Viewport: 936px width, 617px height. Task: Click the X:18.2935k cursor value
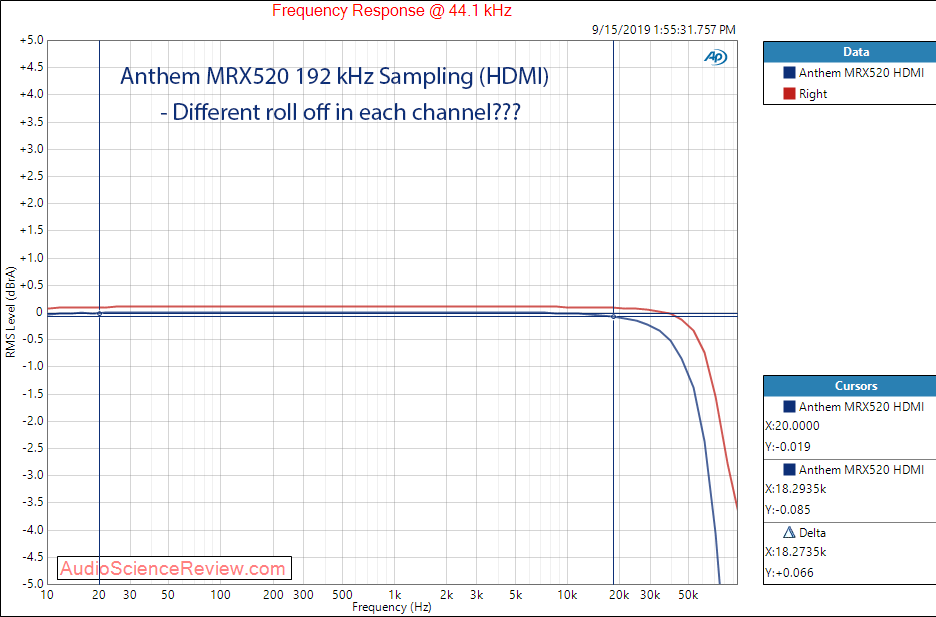pos(796,489)
